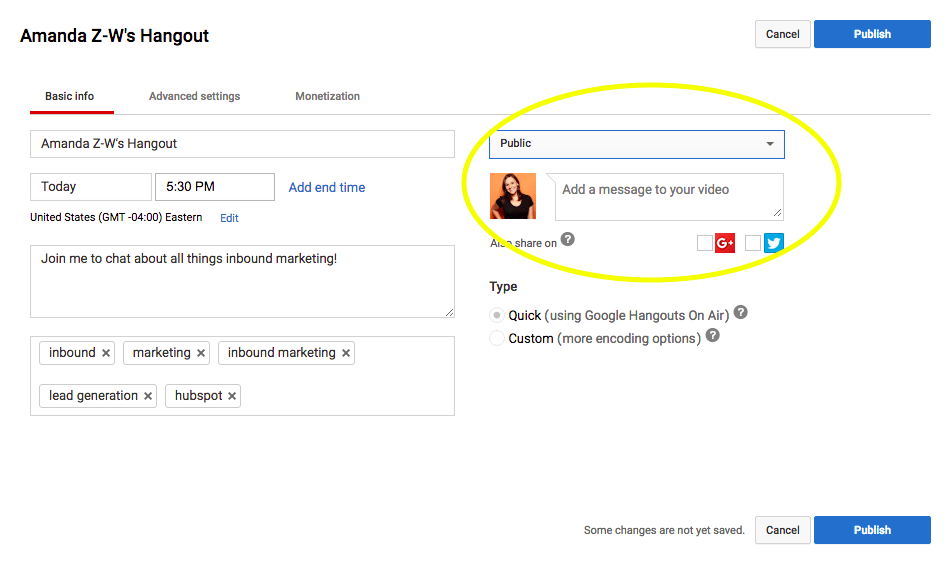Click the event title input field

click(x=242, y=144)
